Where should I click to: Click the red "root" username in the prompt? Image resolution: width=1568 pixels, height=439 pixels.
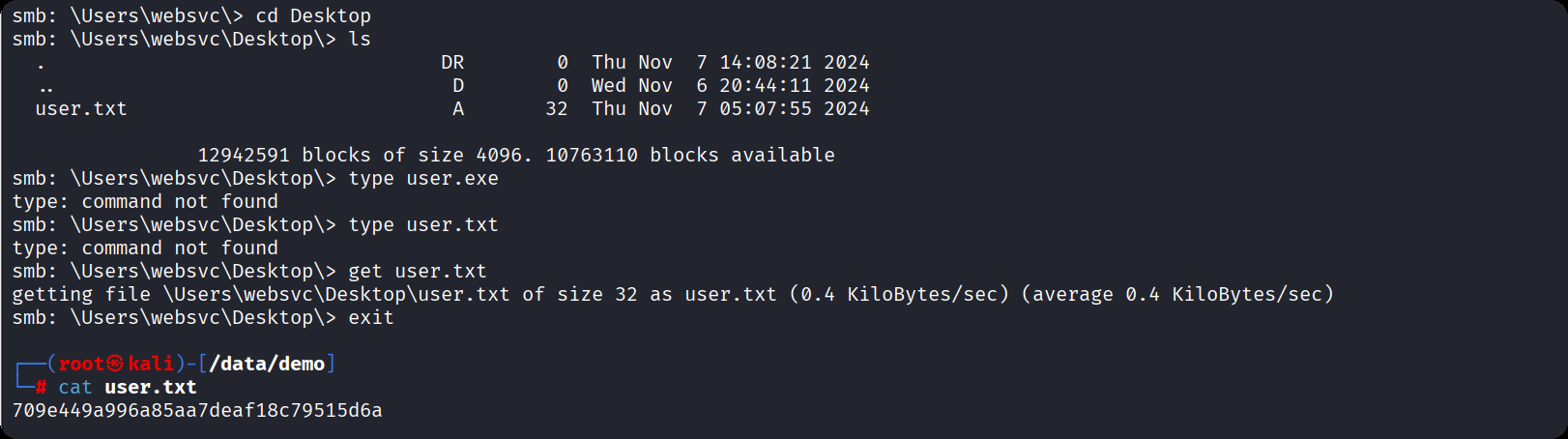point(81,364)
